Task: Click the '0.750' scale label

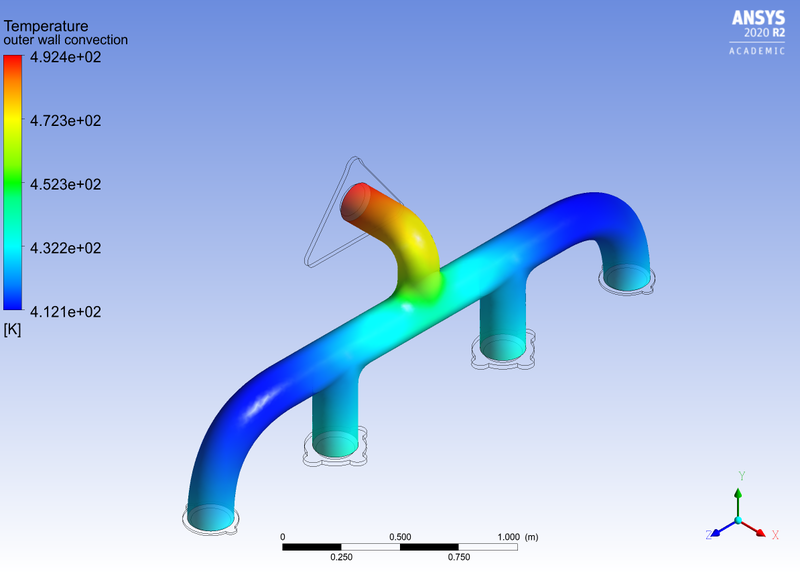Action: point(459,557)
